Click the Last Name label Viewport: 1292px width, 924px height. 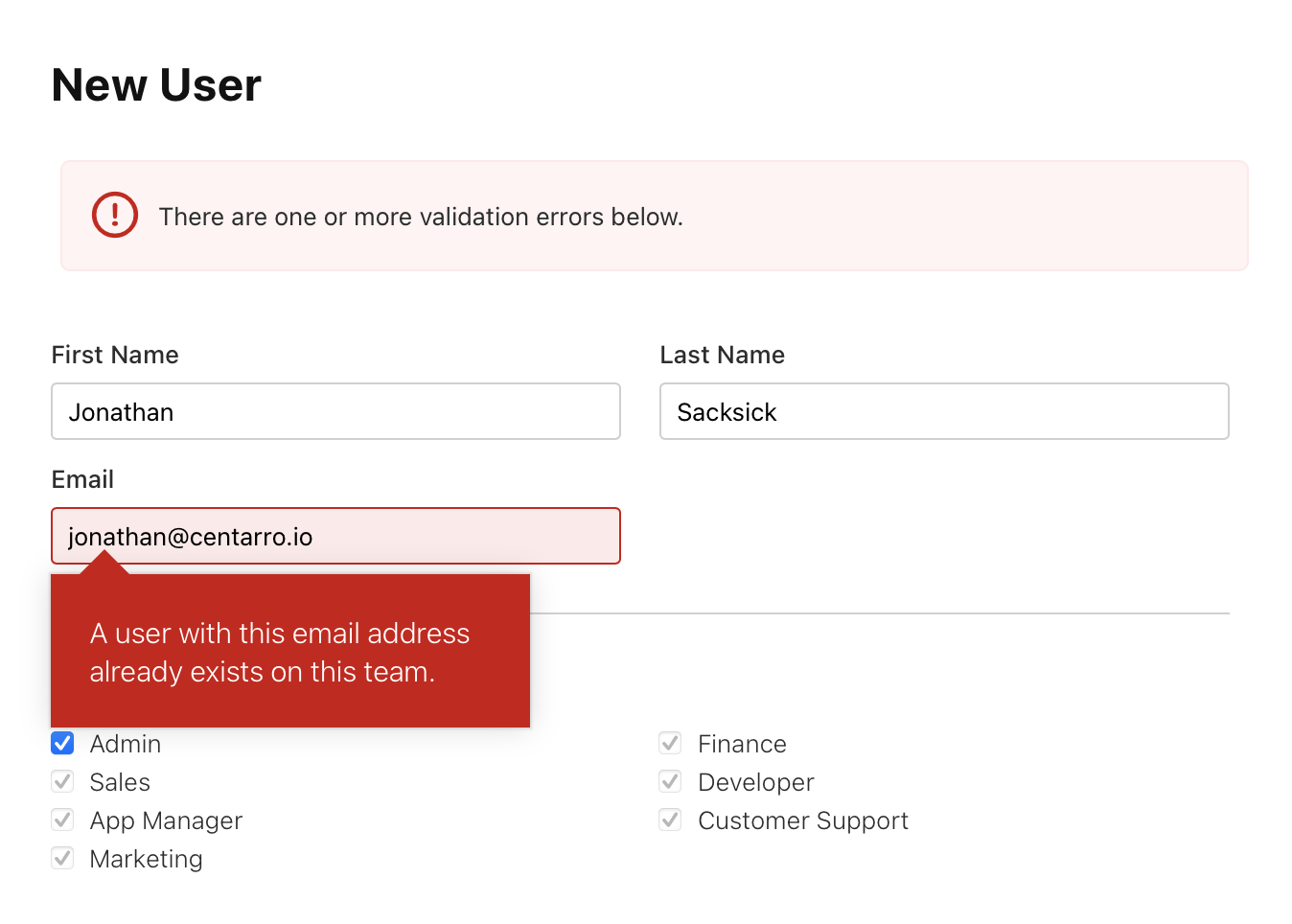(x=723, y=355)
